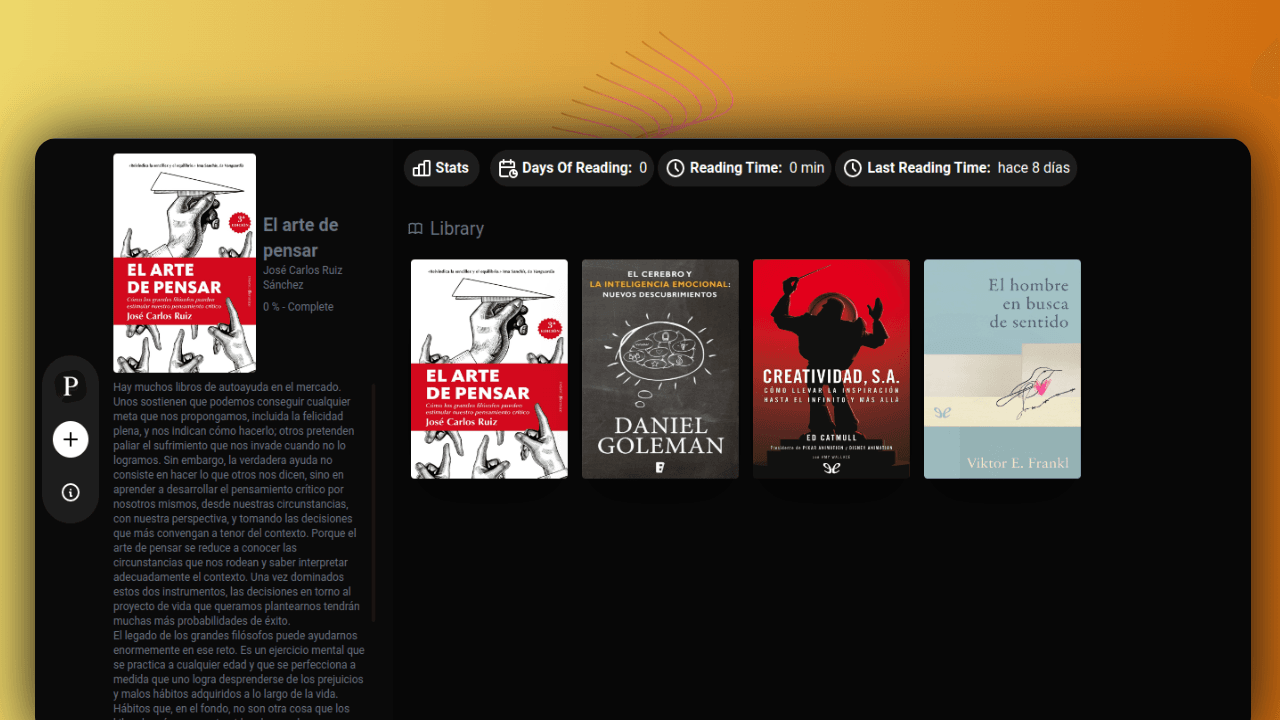Click the hace 8 días value
The image size is (1280, 720).
[1033, 168]
